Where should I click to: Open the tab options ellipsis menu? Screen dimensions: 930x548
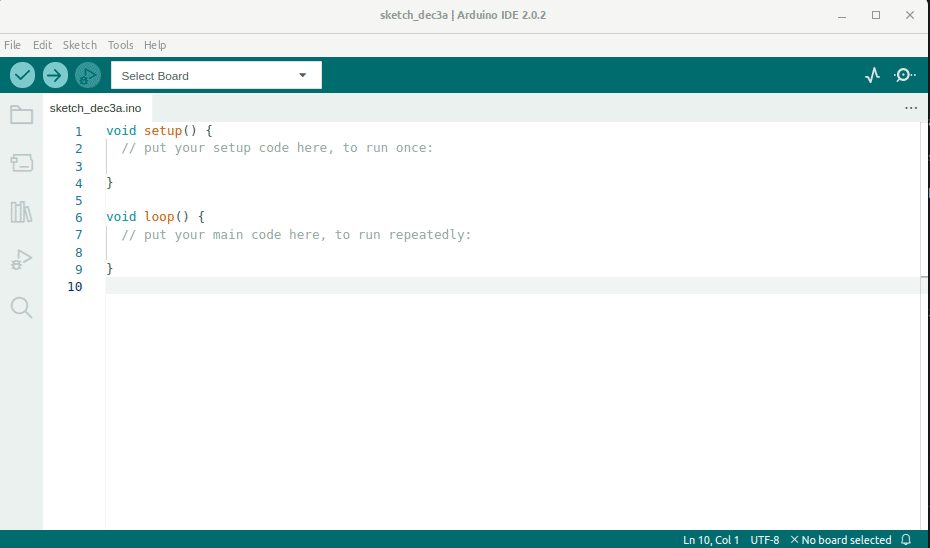coord(910,108)
